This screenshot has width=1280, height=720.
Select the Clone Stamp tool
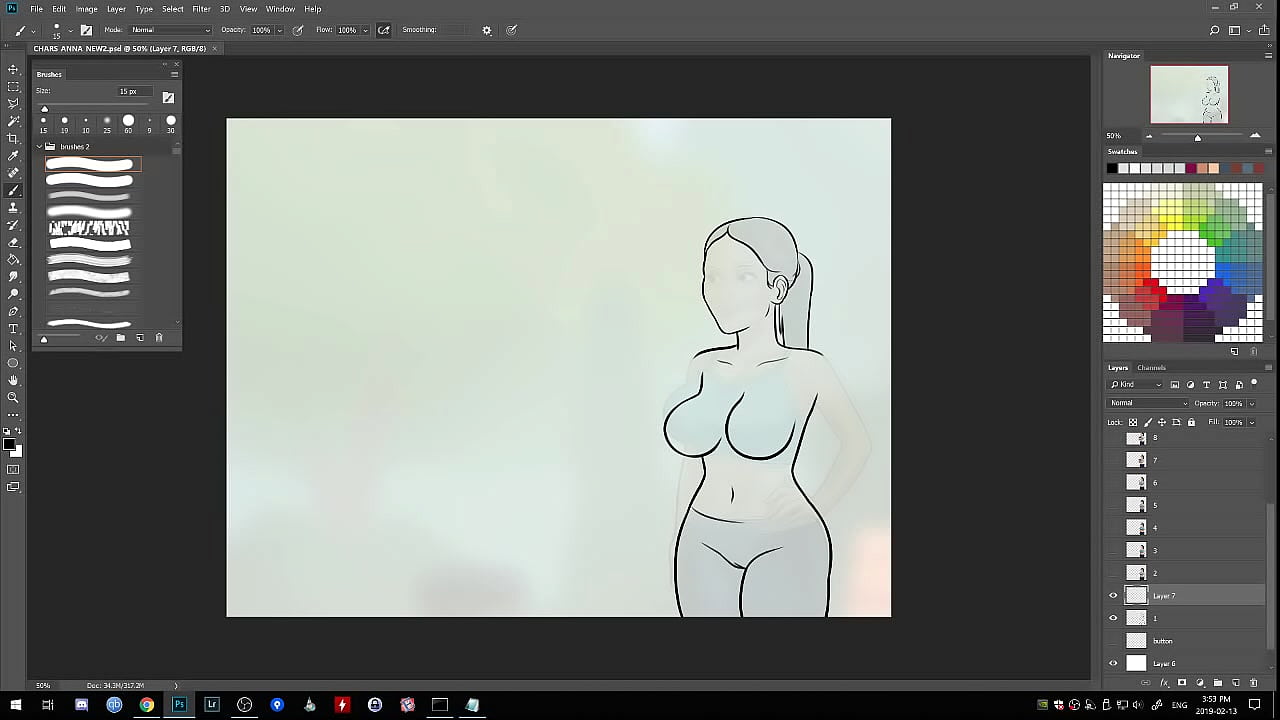(13, 207)
